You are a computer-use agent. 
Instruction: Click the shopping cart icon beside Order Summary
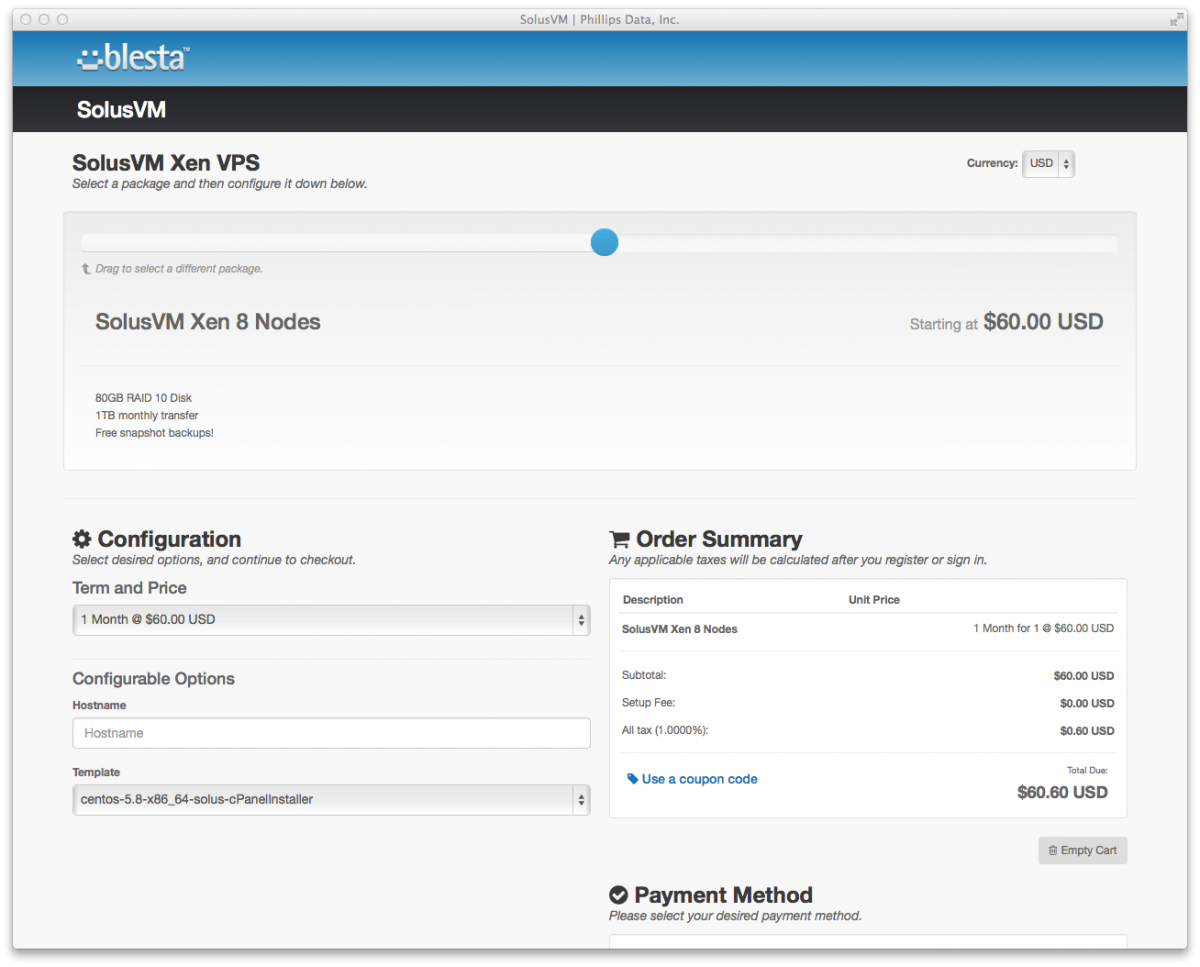619,539
